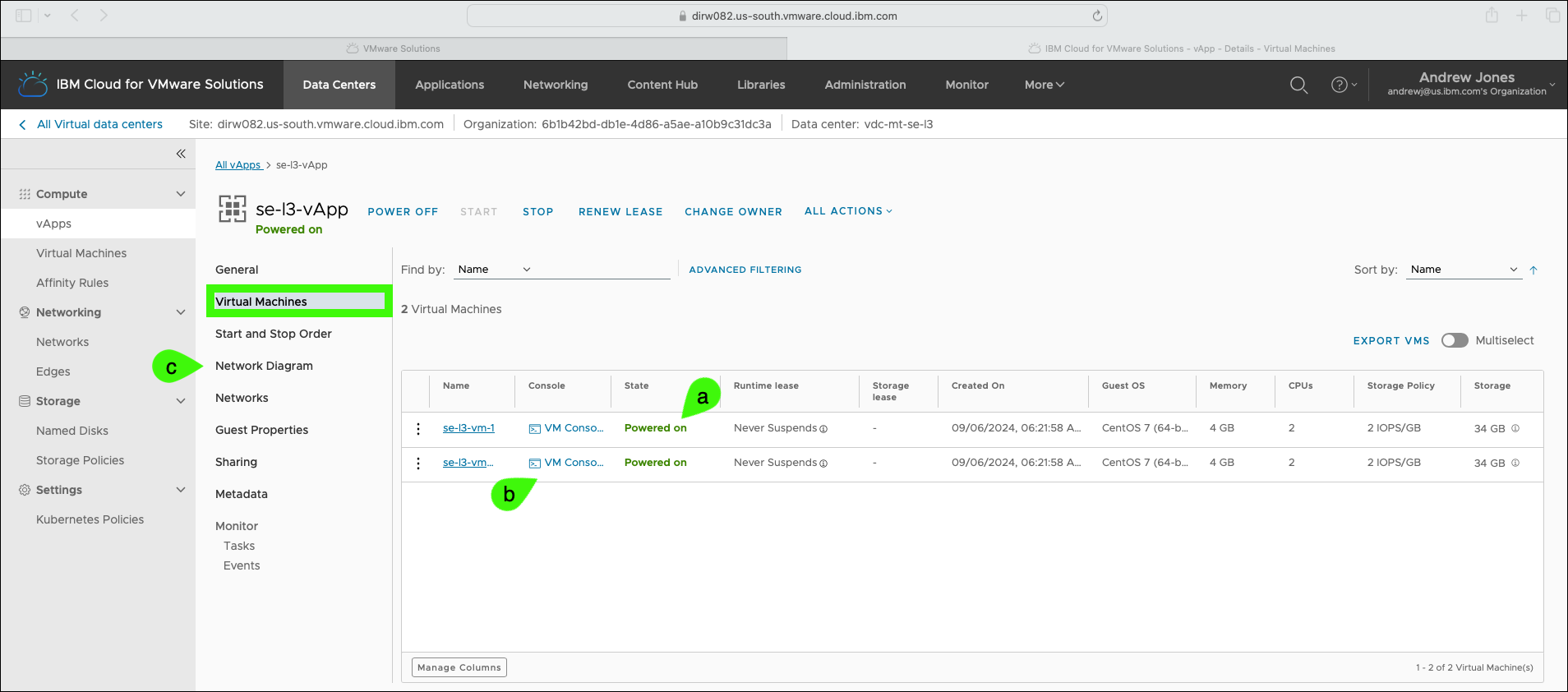This screenshot has width=1568, height=692.
Task: Click the STOP button
Action: click(538, 212)
